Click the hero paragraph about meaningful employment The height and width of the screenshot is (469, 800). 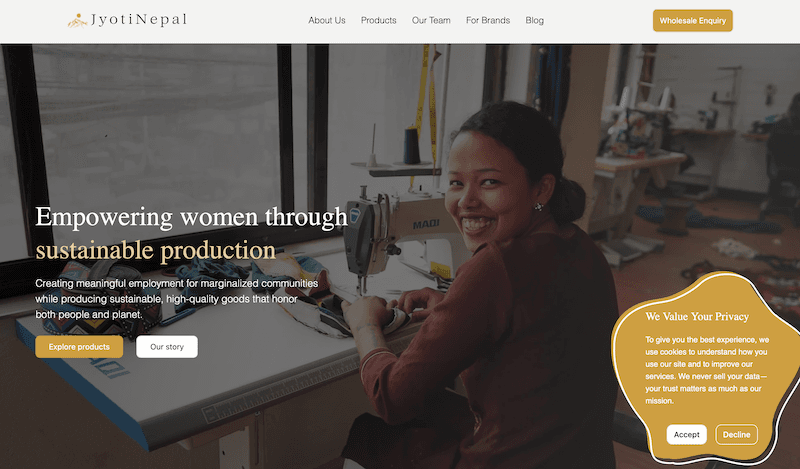(176, 299)
